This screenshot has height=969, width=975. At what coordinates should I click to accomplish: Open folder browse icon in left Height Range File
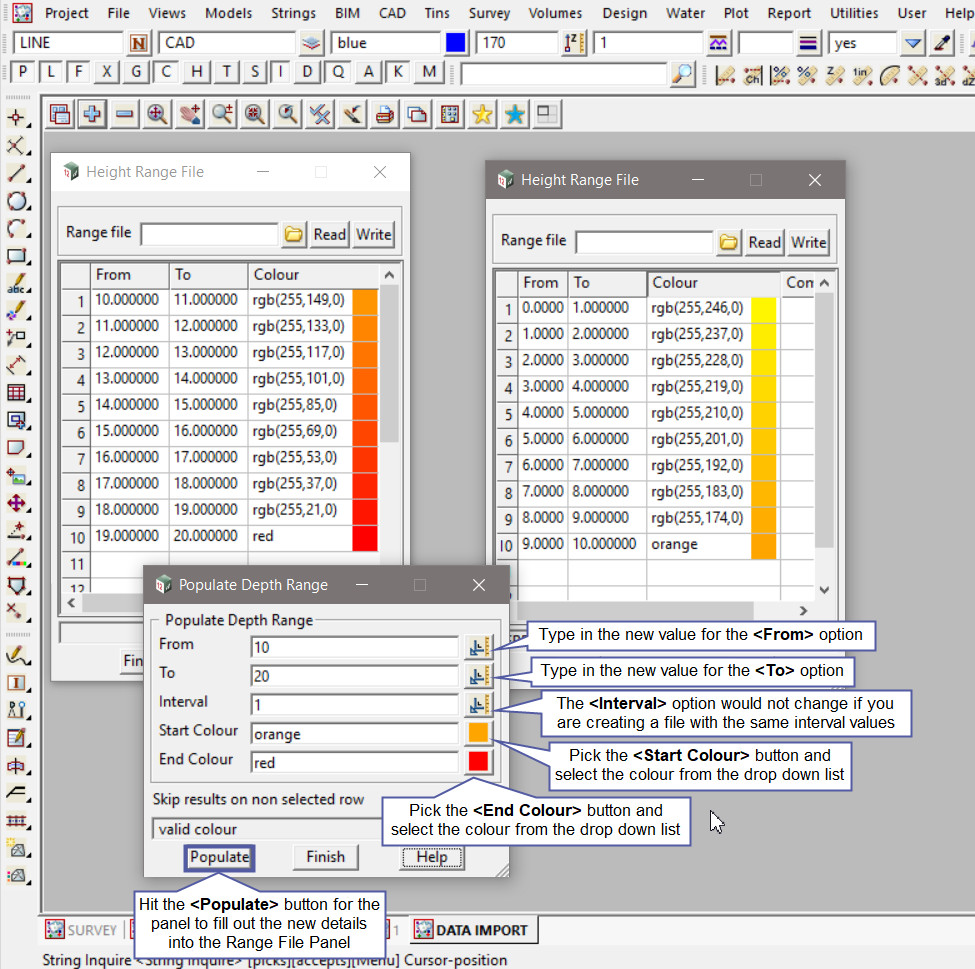click(294, 234)
